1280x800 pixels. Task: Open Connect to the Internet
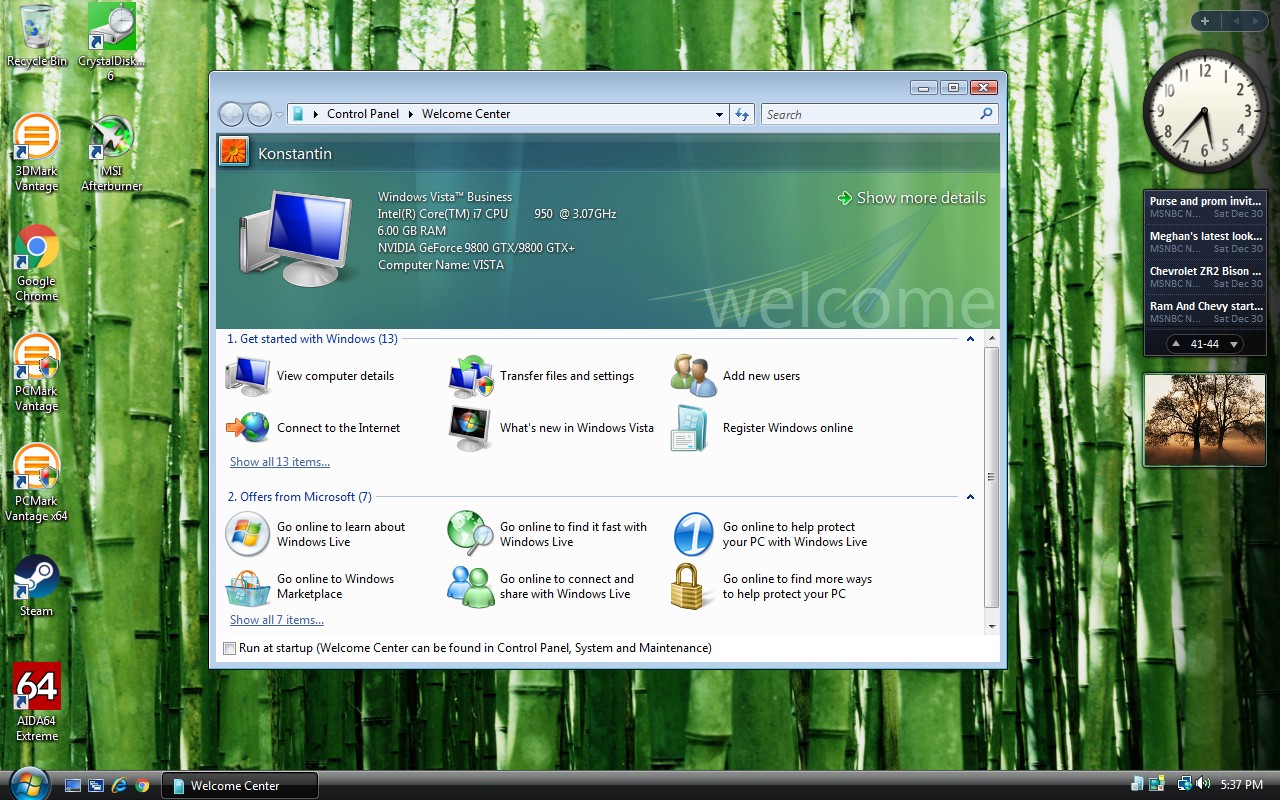click(x=313, y=428)
